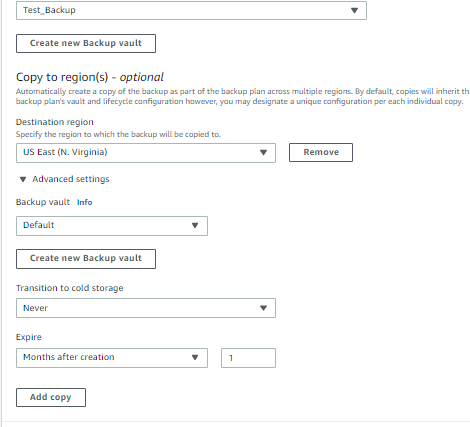Screen dimensions: 470x427
Task: Click the Add copy button
Action: coord(51,397)
